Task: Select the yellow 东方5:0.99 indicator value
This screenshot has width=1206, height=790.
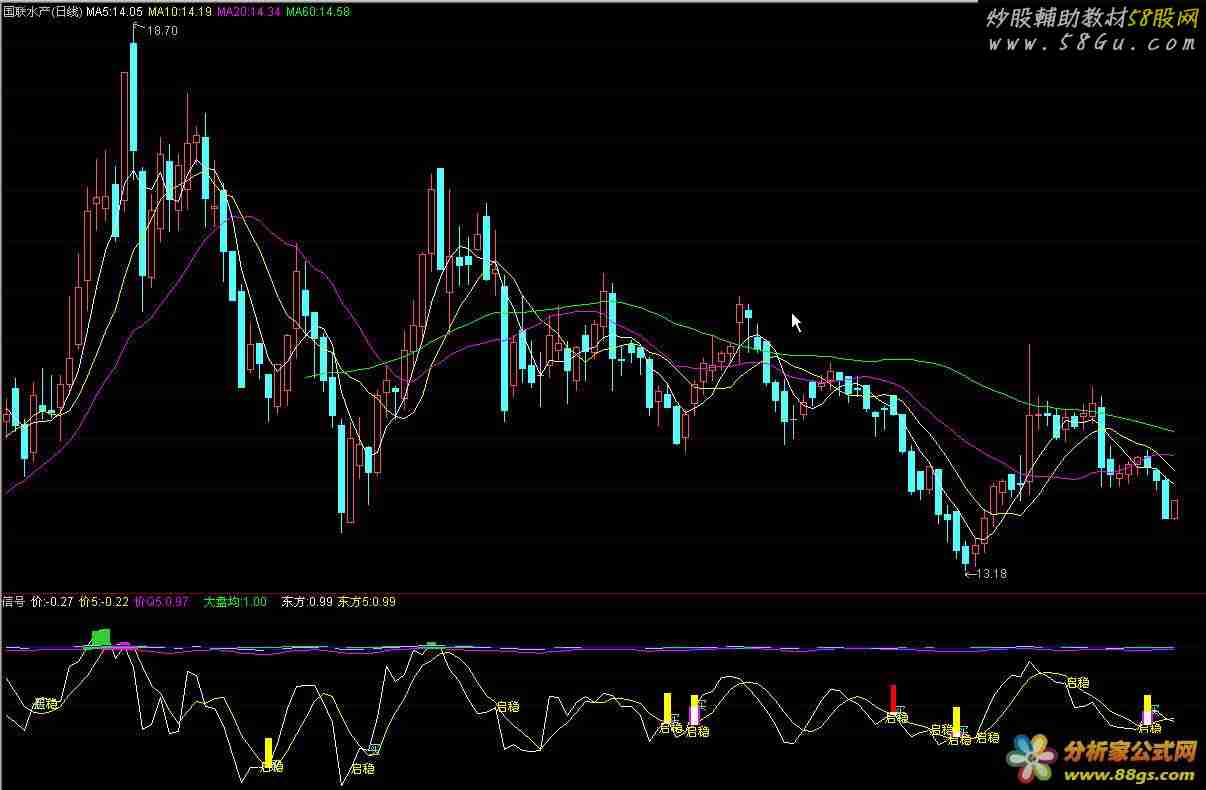Action: coord(367,602)
